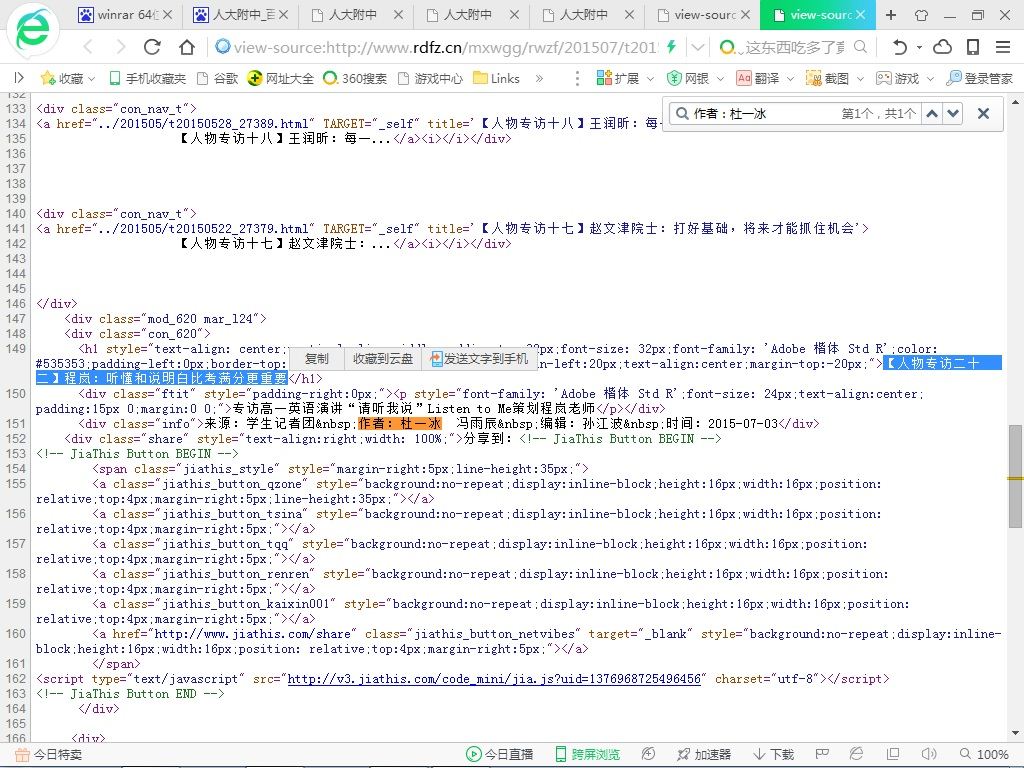Close the winrar 64 tab
This screenshot has height=768, width=1024.
coord(168,14)
